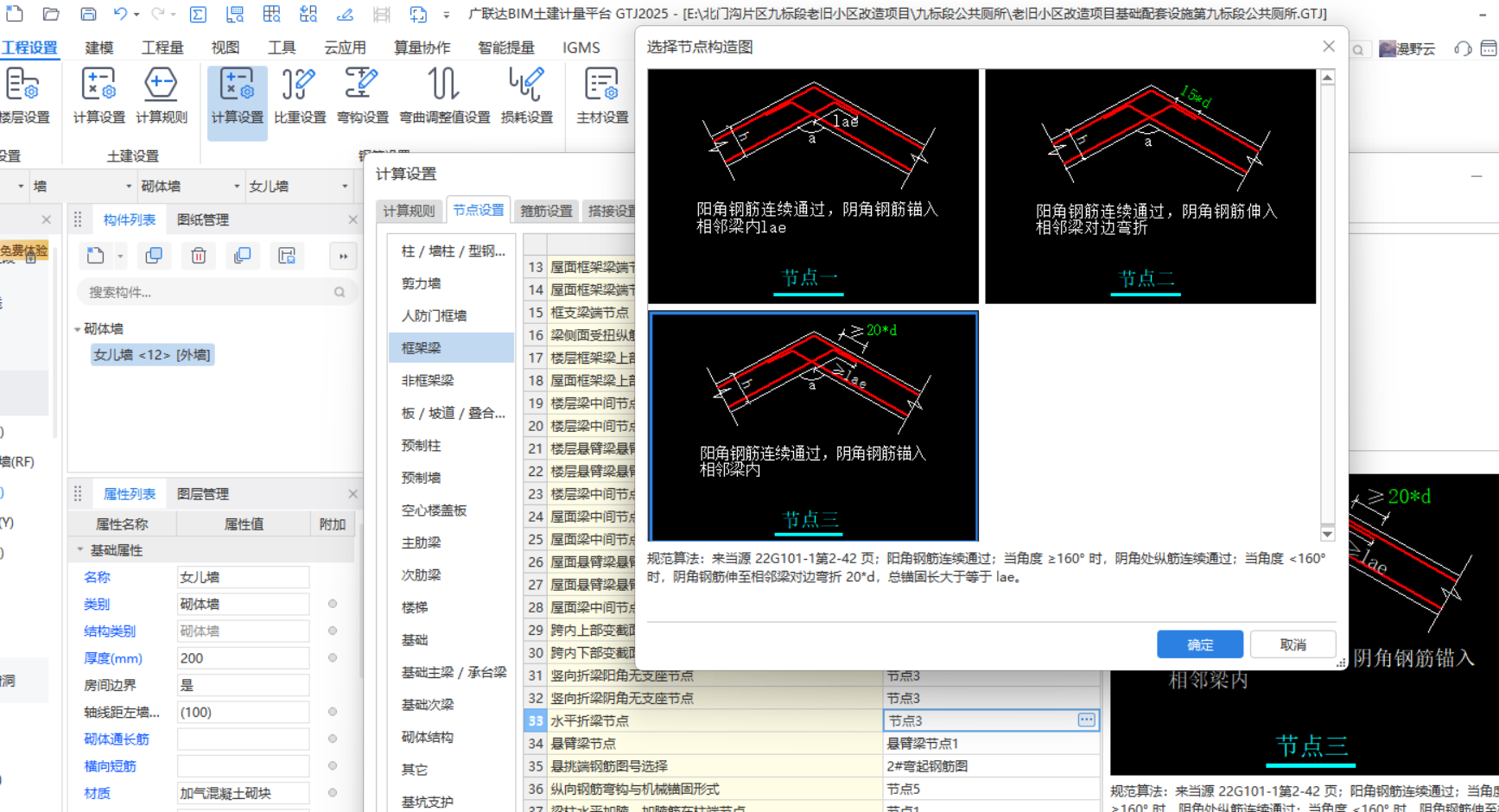Collapse the 基础属性 group
The height and width of the screenshot is (812, 1499).
tap(80, 549)
